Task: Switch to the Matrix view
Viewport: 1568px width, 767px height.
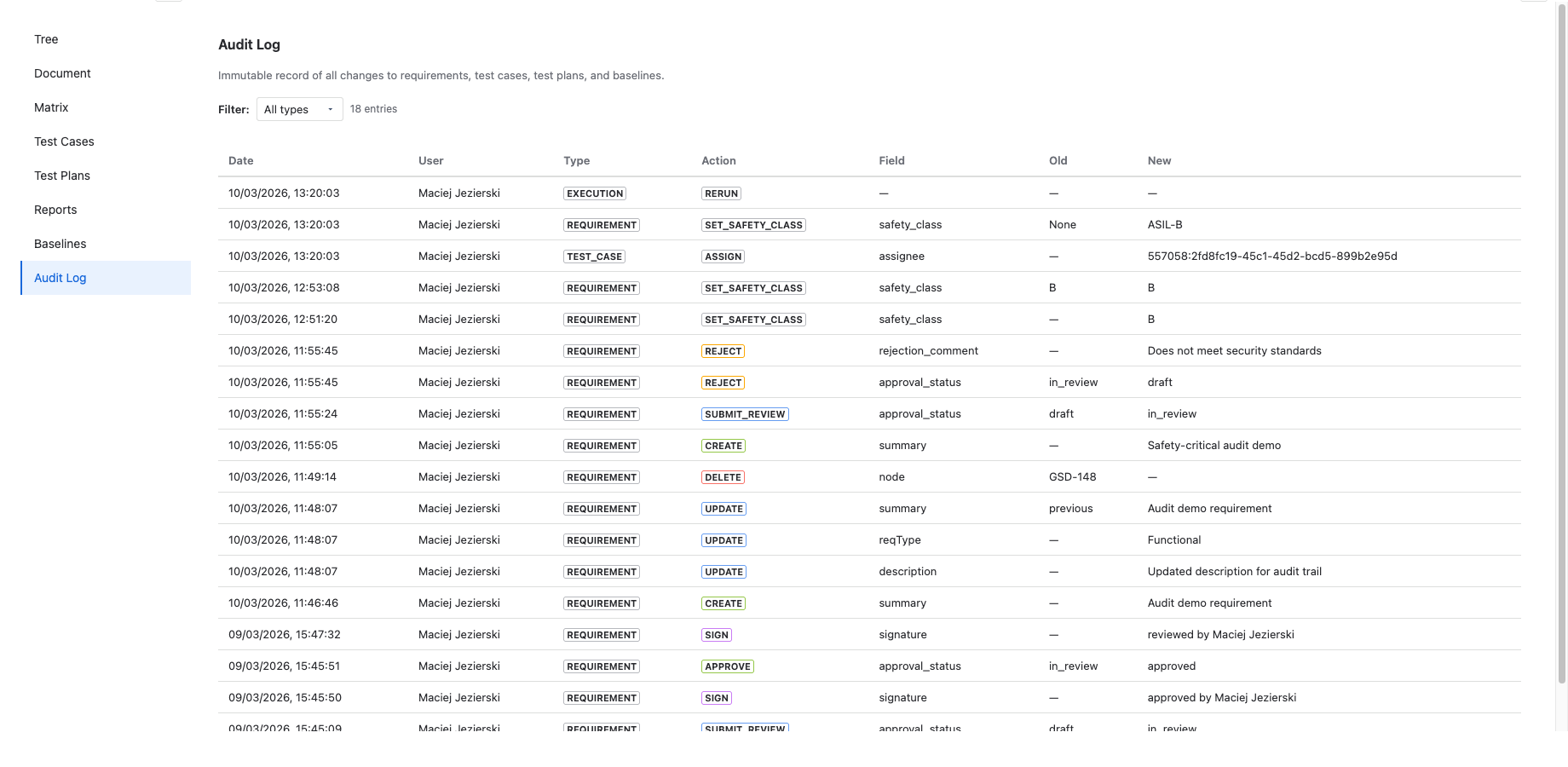Action: [51, 107]
